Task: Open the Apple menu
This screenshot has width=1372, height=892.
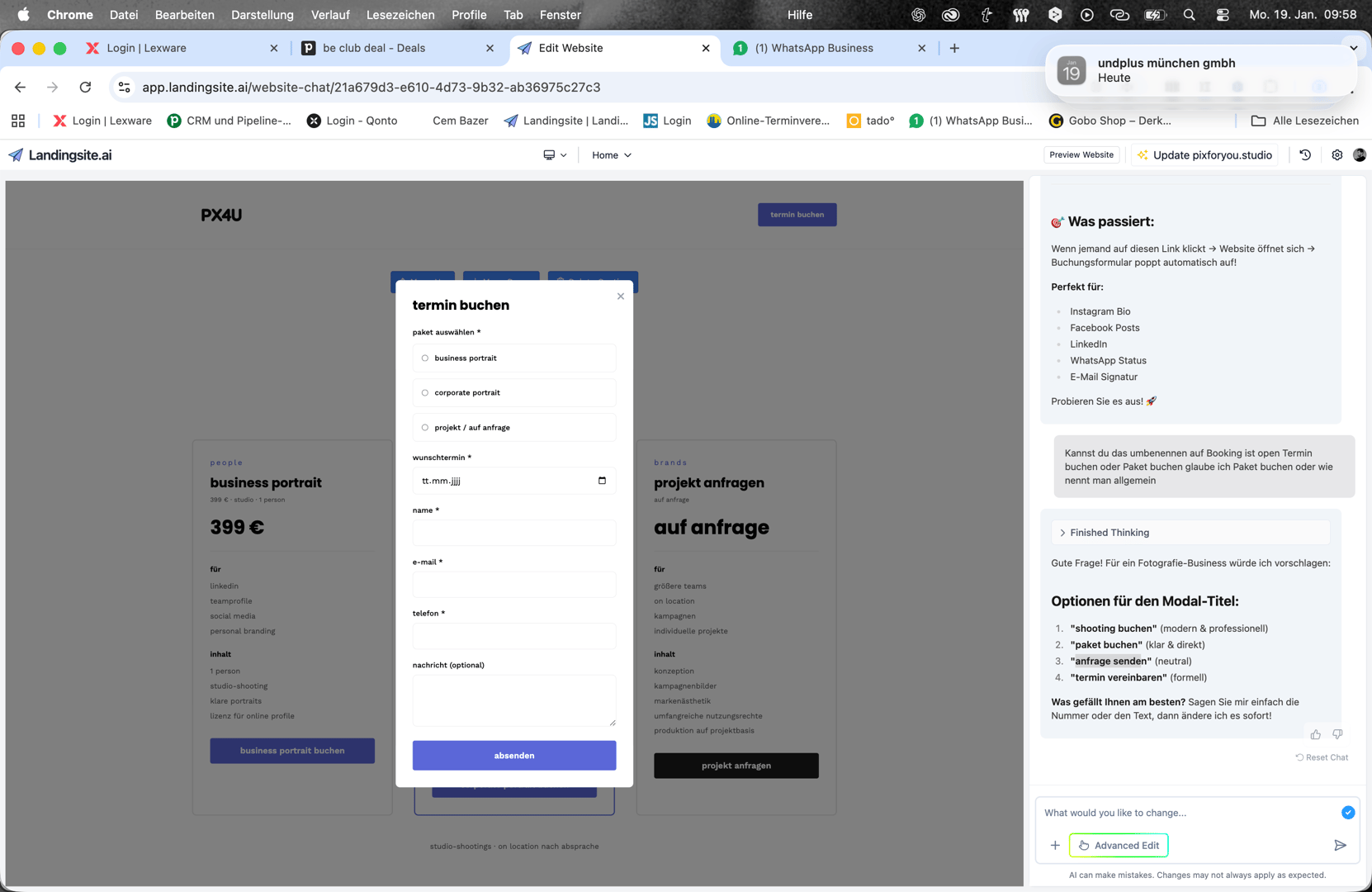Action: (x=24, y=15)
